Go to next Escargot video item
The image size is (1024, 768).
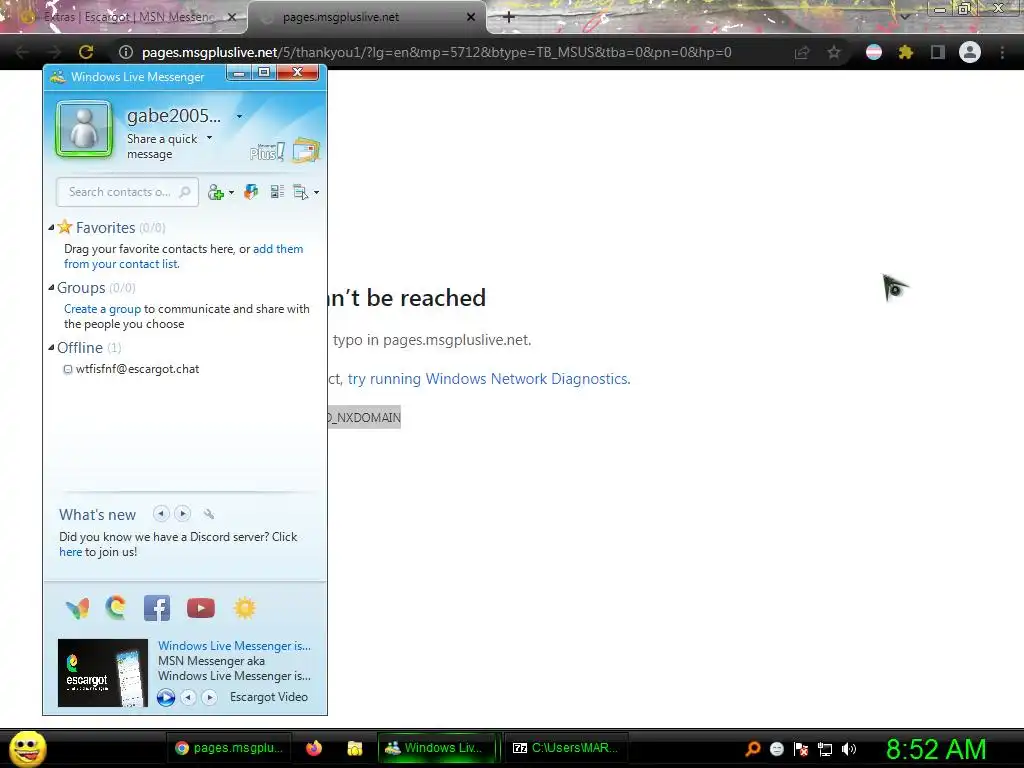pos(210,697)
